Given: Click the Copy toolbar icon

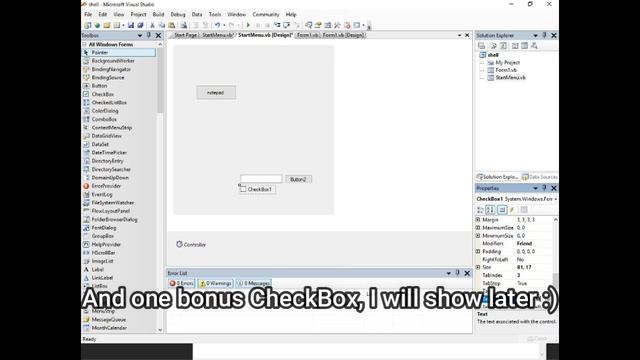Looking at the screenshot, I should (x=162, y=25).
